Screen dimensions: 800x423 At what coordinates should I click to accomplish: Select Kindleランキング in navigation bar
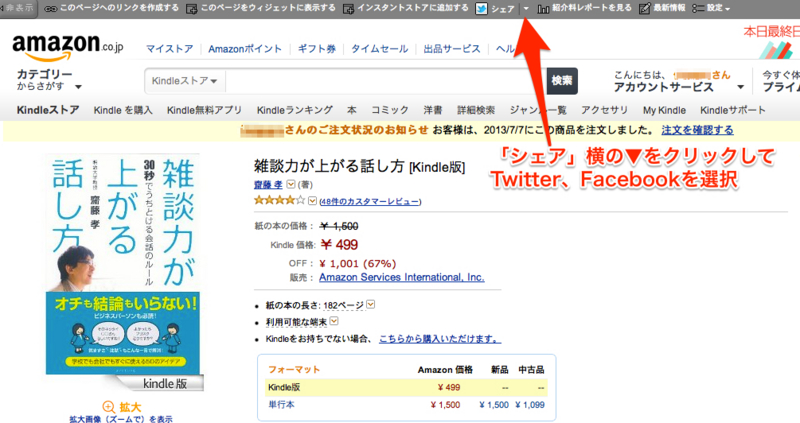294,110
